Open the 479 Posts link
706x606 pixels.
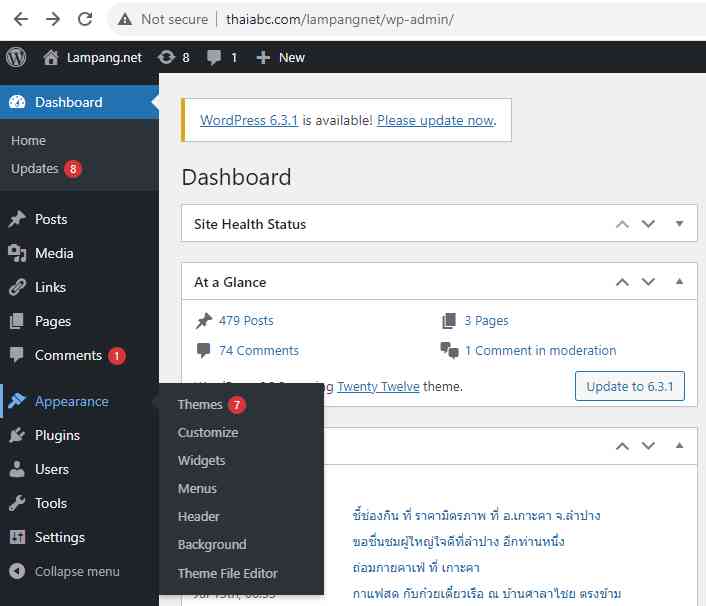(x=246, y=320)
